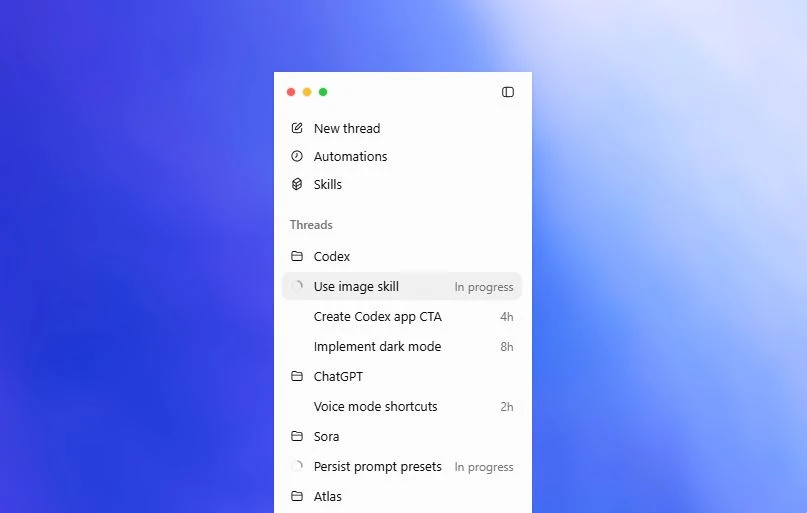Screen dimensions: 807x513
Task: Collapse the ChatGPT folder icon
Action: [297, 376]
